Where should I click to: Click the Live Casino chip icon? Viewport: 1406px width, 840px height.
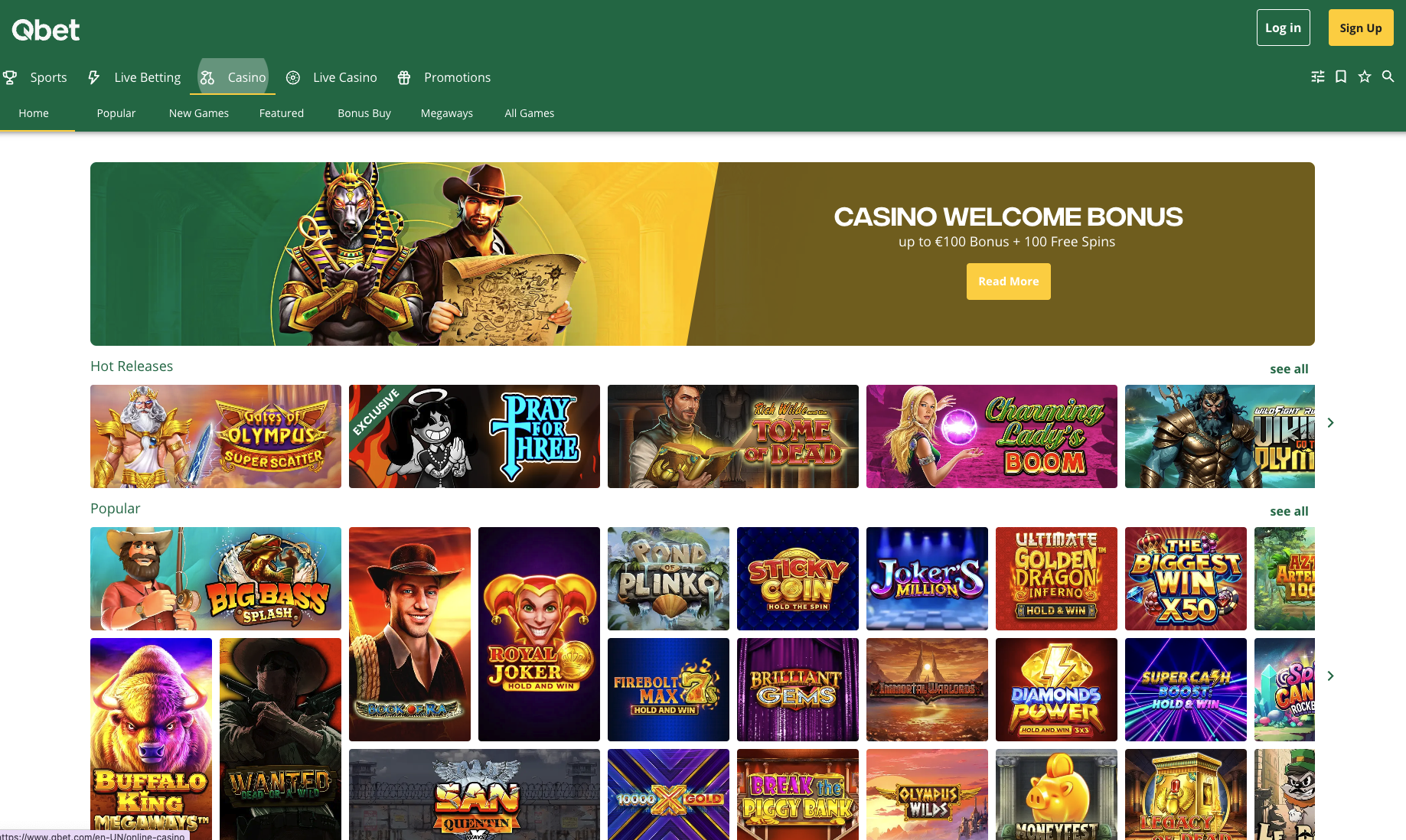(293, 77)
